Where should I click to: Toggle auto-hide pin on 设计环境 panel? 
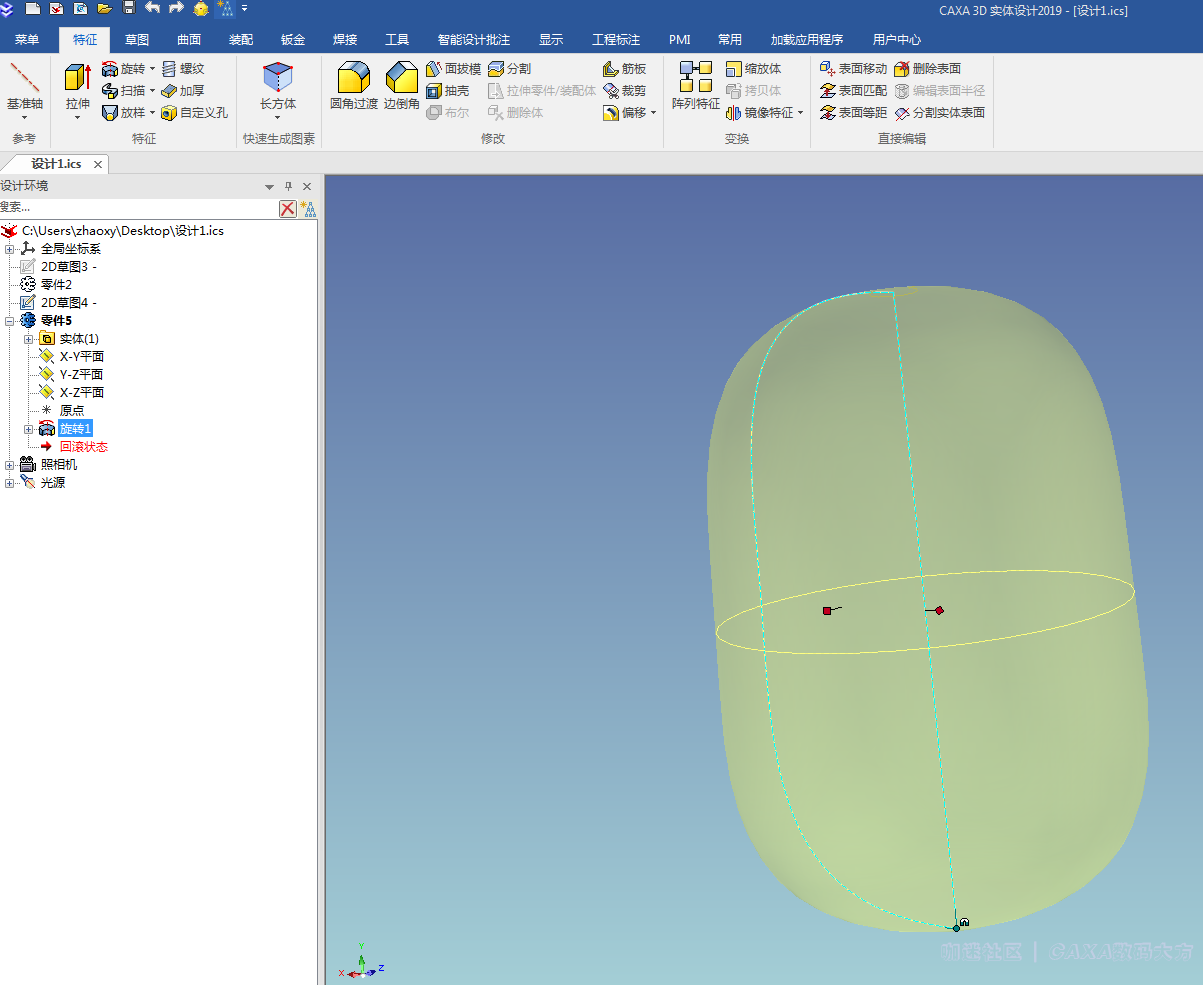click(x=288, y=186)
